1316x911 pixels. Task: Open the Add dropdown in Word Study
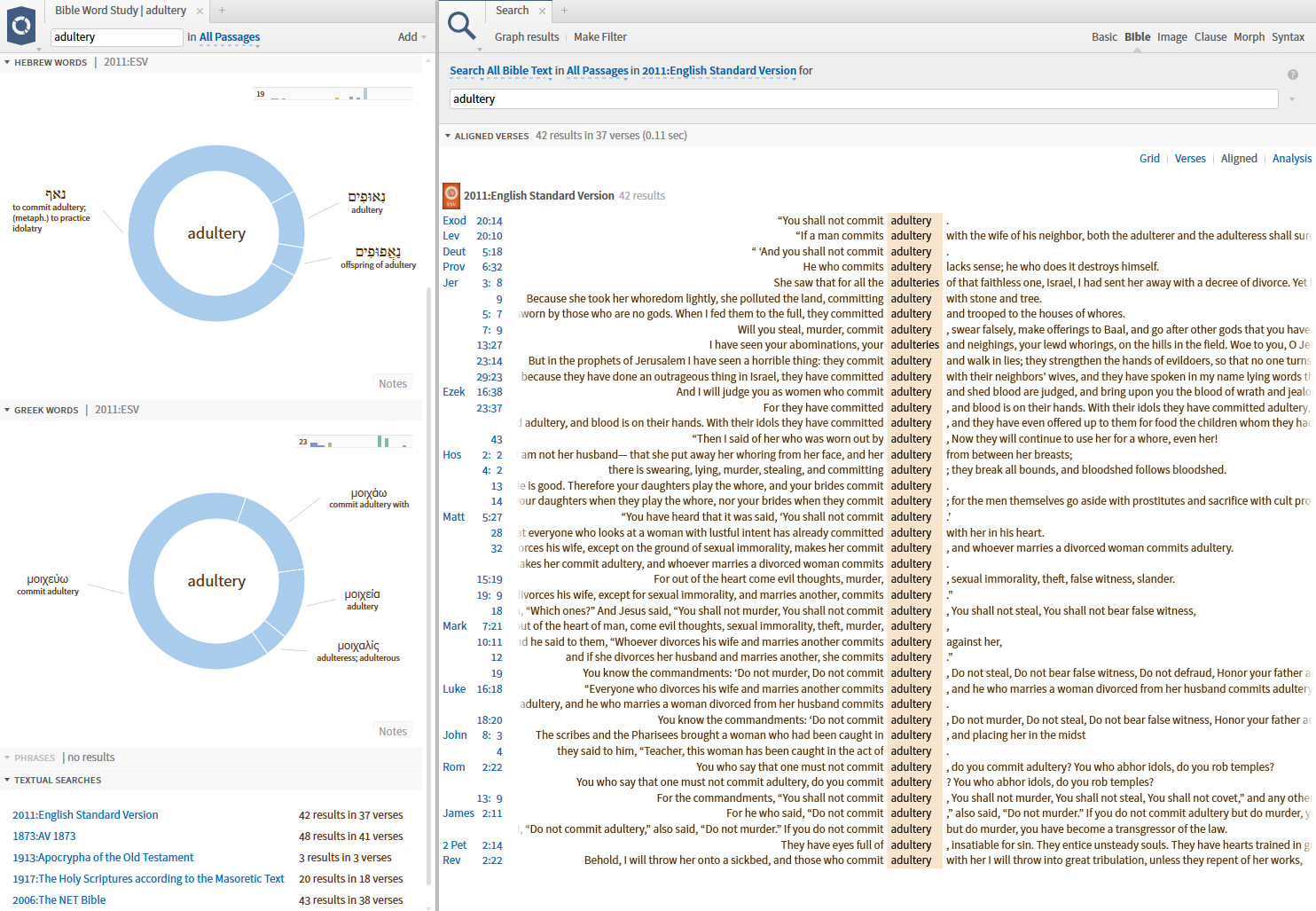pyautogui.click(x=411, y=37)
